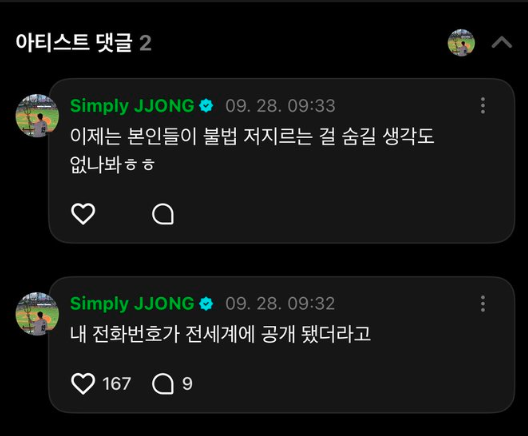The height and width of the screenshot is (436, 528).
Task: Click the 167 likes count
Action: click(117, 384)
